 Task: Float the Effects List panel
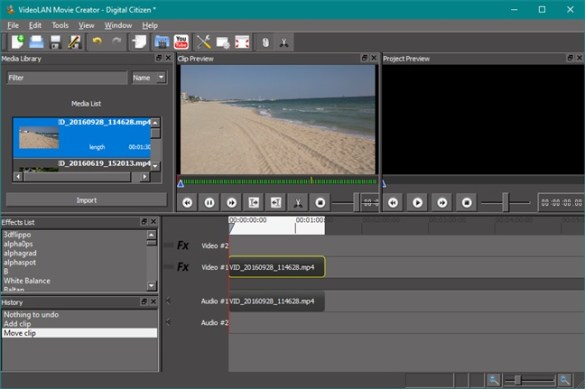click(x=144, y=222)
